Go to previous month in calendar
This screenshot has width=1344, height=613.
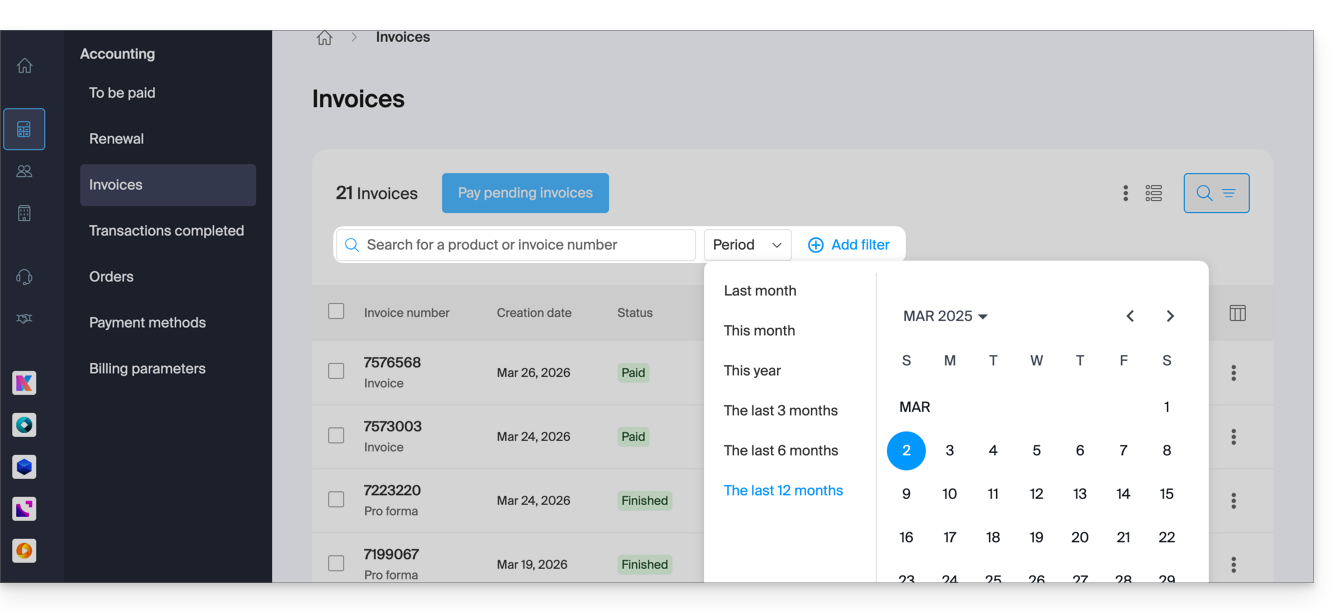coord(1130,316)
